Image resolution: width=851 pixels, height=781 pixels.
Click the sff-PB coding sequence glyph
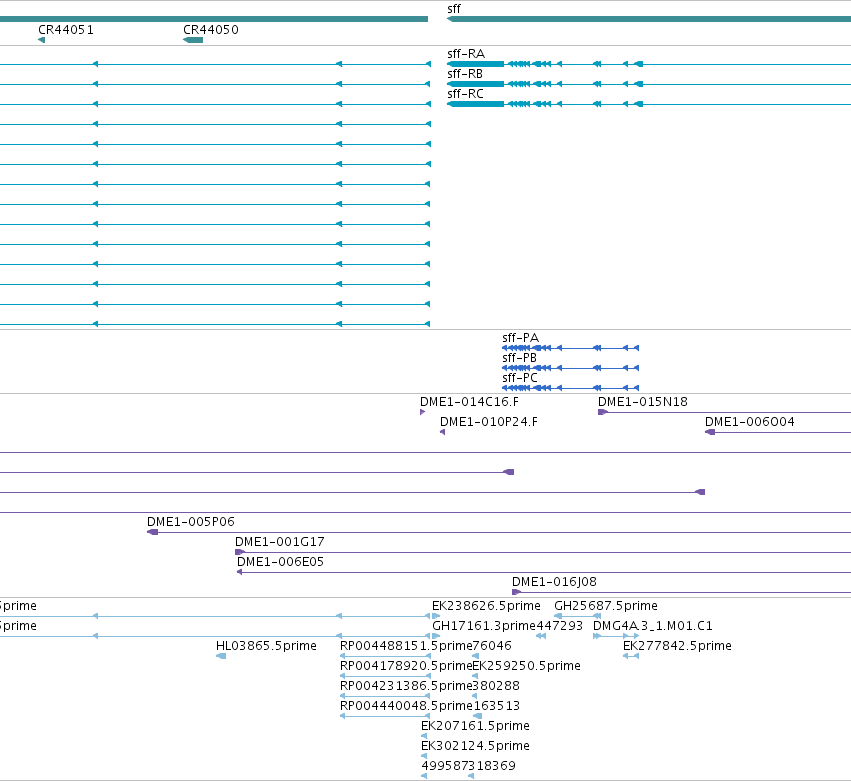(x=570, y=368)
